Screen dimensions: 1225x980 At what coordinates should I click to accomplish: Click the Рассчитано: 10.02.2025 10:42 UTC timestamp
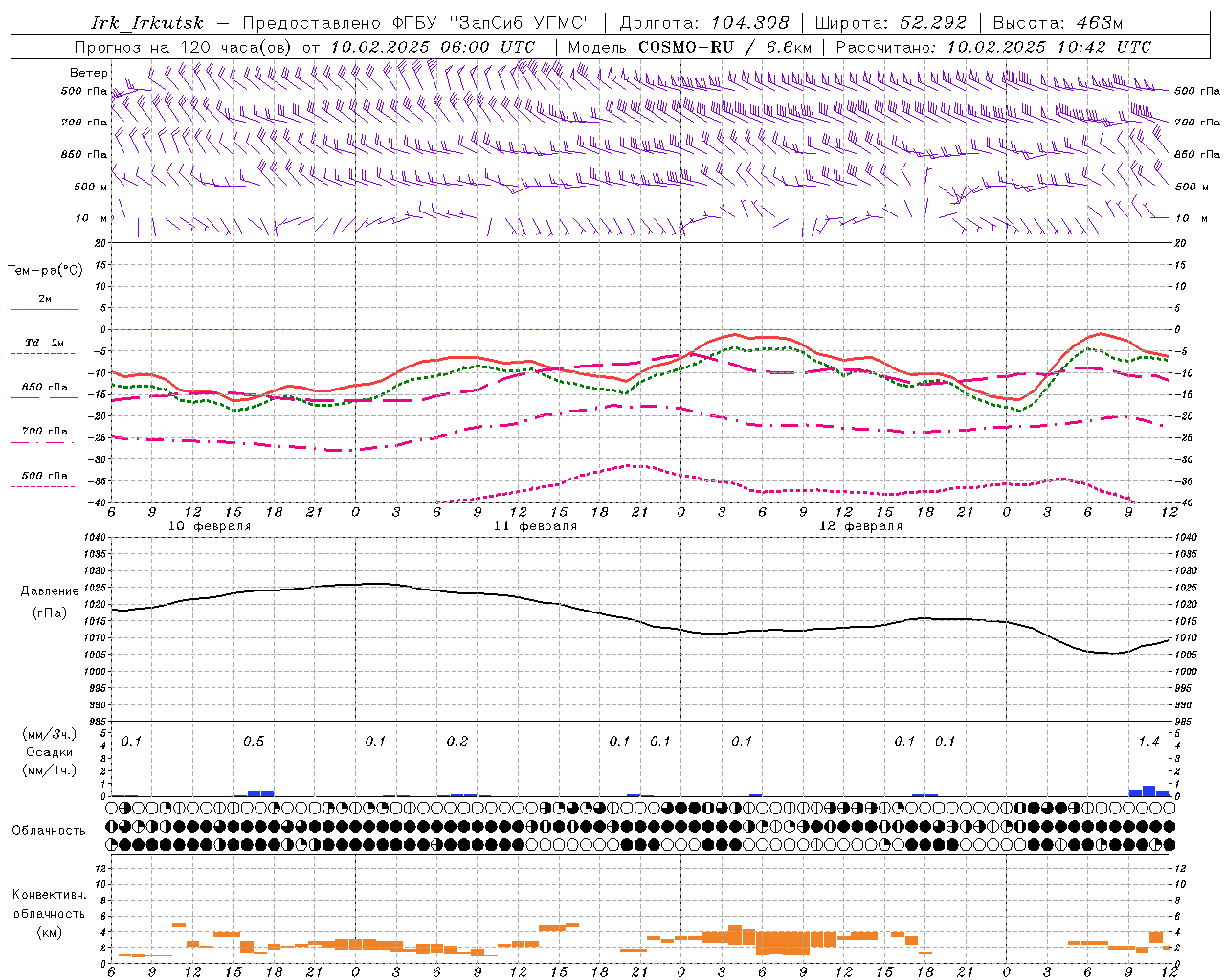pyautogui.click(x=993, y=47)
